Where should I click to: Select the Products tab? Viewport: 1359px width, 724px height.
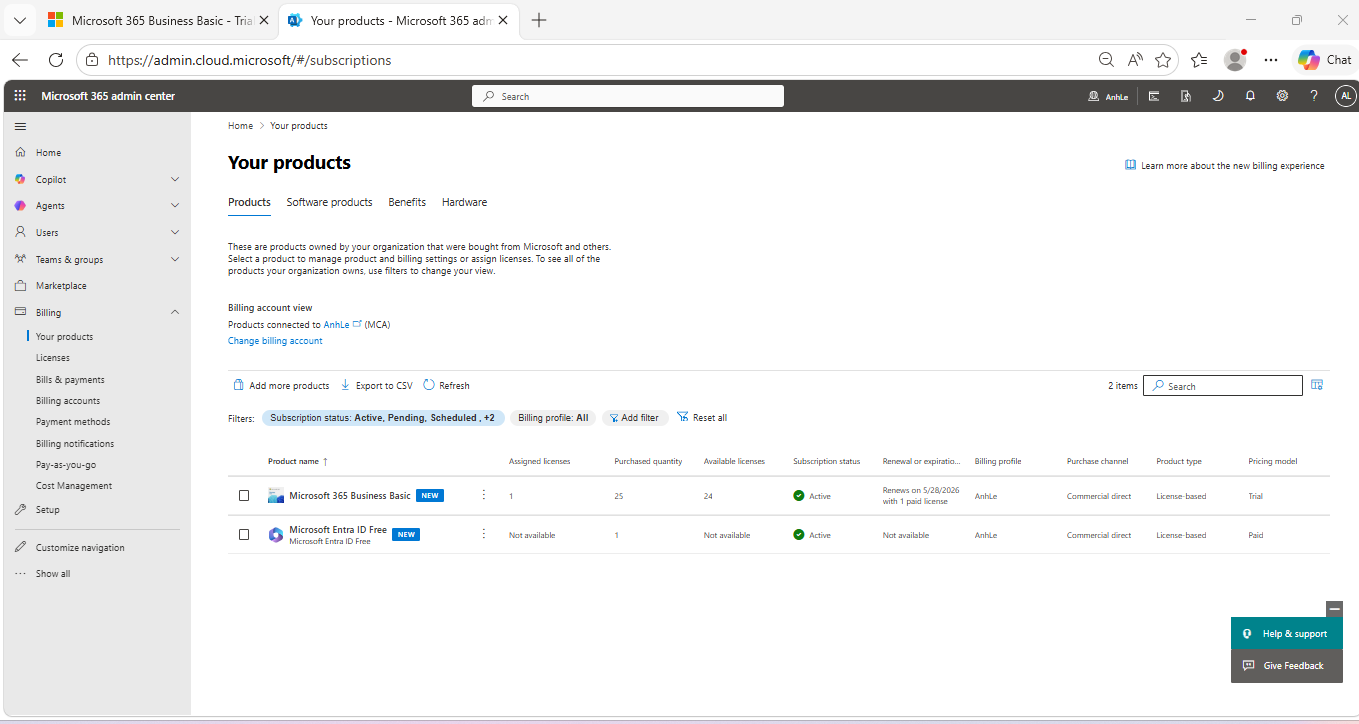(x=249, y=202)
